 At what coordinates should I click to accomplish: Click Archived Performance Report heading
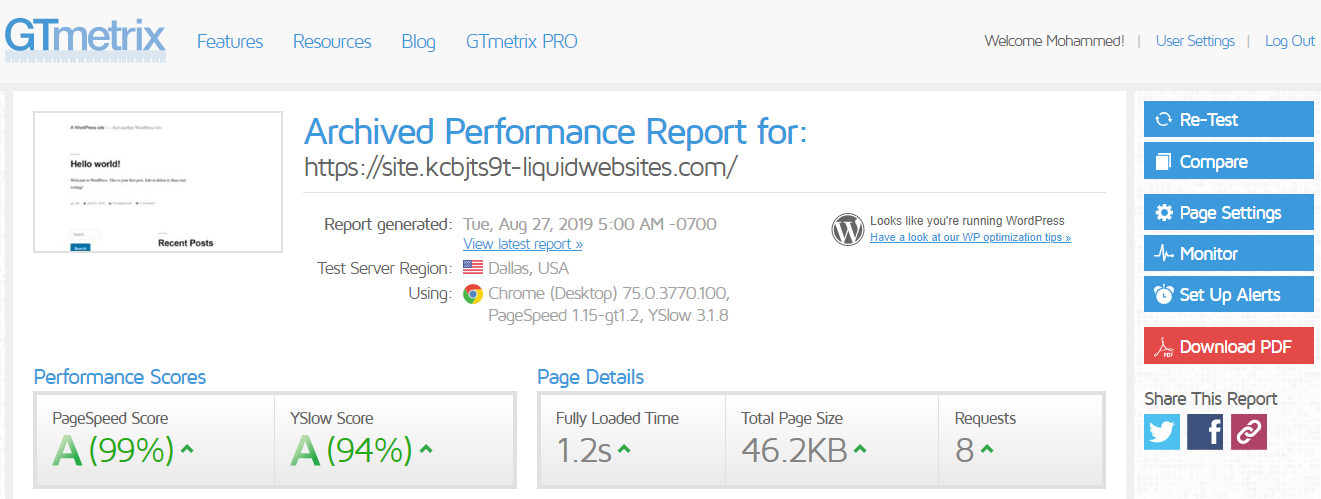(555, 131)
